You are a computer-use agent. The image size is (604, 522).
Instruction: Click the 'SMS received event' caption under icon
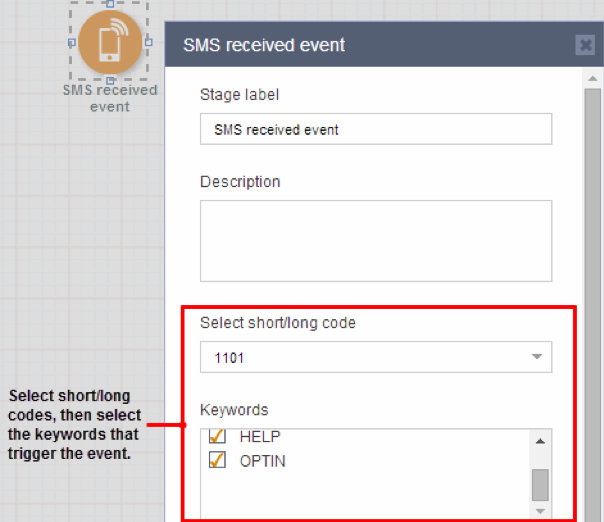[x=110, y=98]
